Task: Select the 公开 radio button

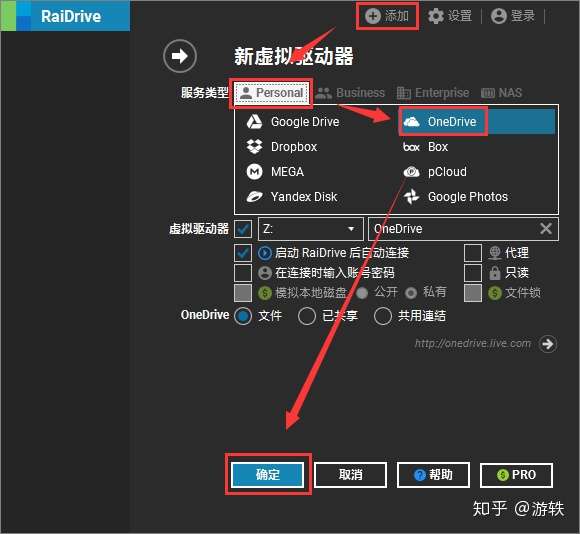Action: pyautogui.click(x=362, y=293)
